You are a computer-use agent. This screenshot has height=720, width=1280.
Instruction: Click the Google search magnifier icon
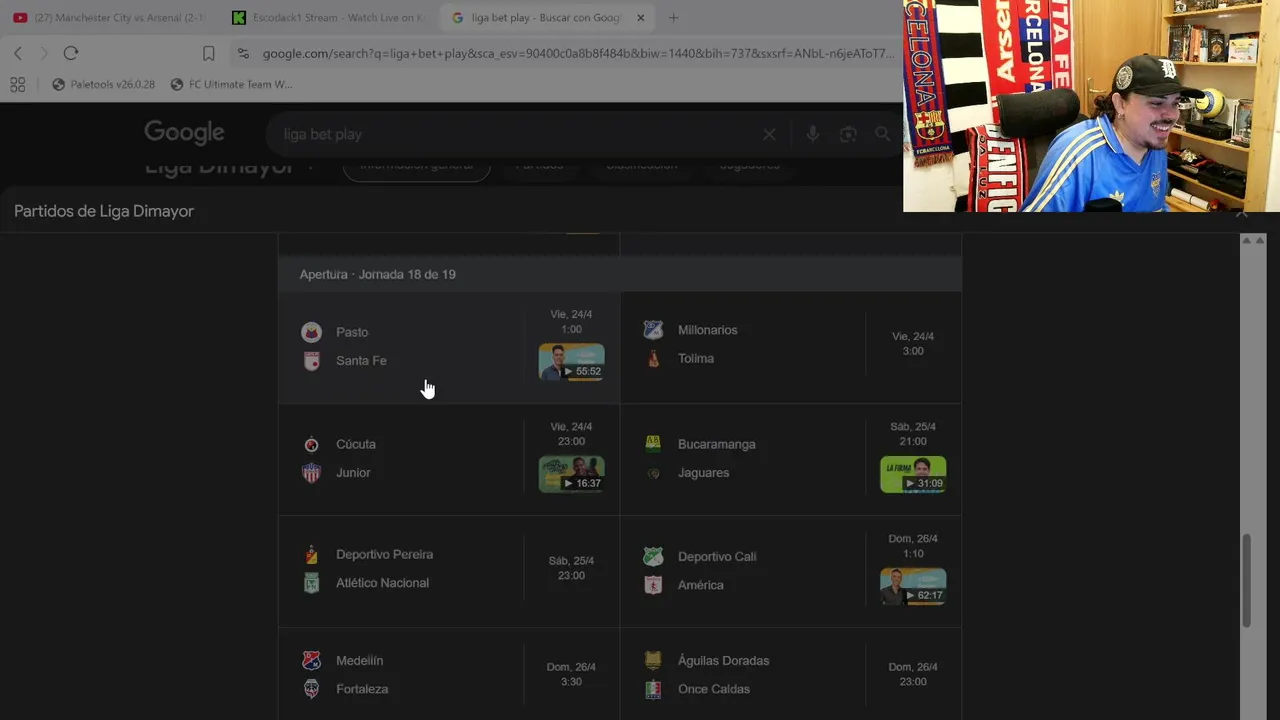tap(882, 134)
